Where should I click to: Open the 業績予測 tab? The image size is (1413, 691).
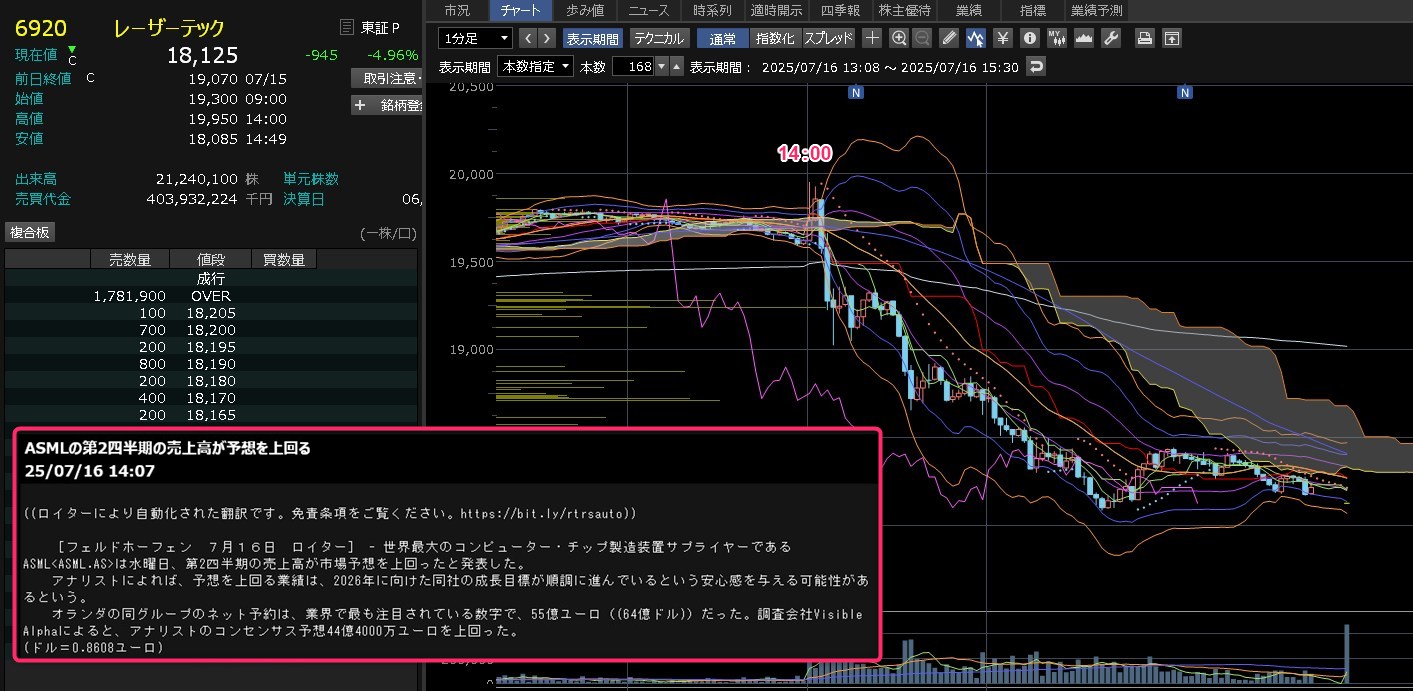[1096, 11]
